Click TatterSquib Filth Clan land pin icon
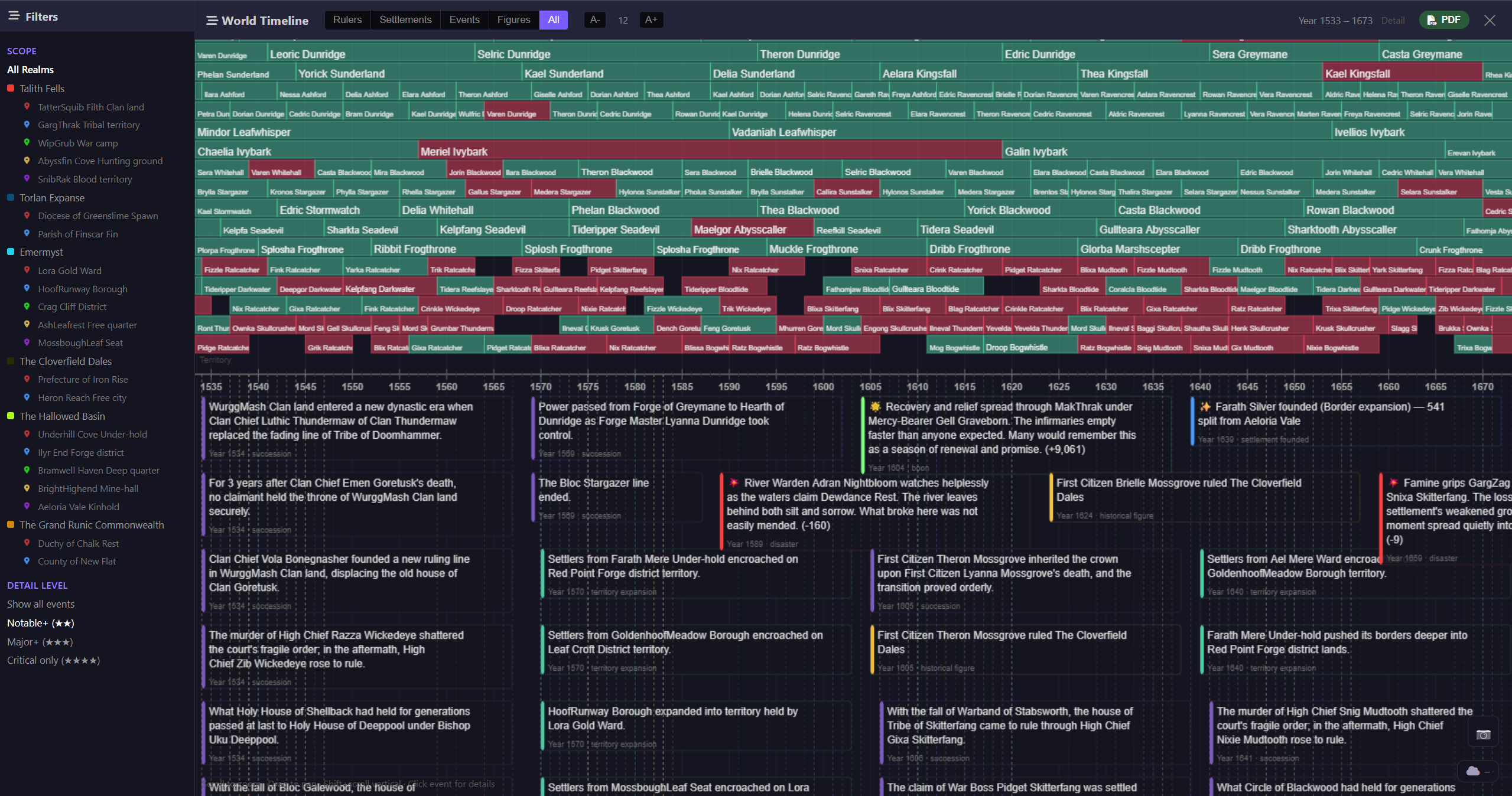The height and width of the screenshot is (796, 1512). coord(27,106)
